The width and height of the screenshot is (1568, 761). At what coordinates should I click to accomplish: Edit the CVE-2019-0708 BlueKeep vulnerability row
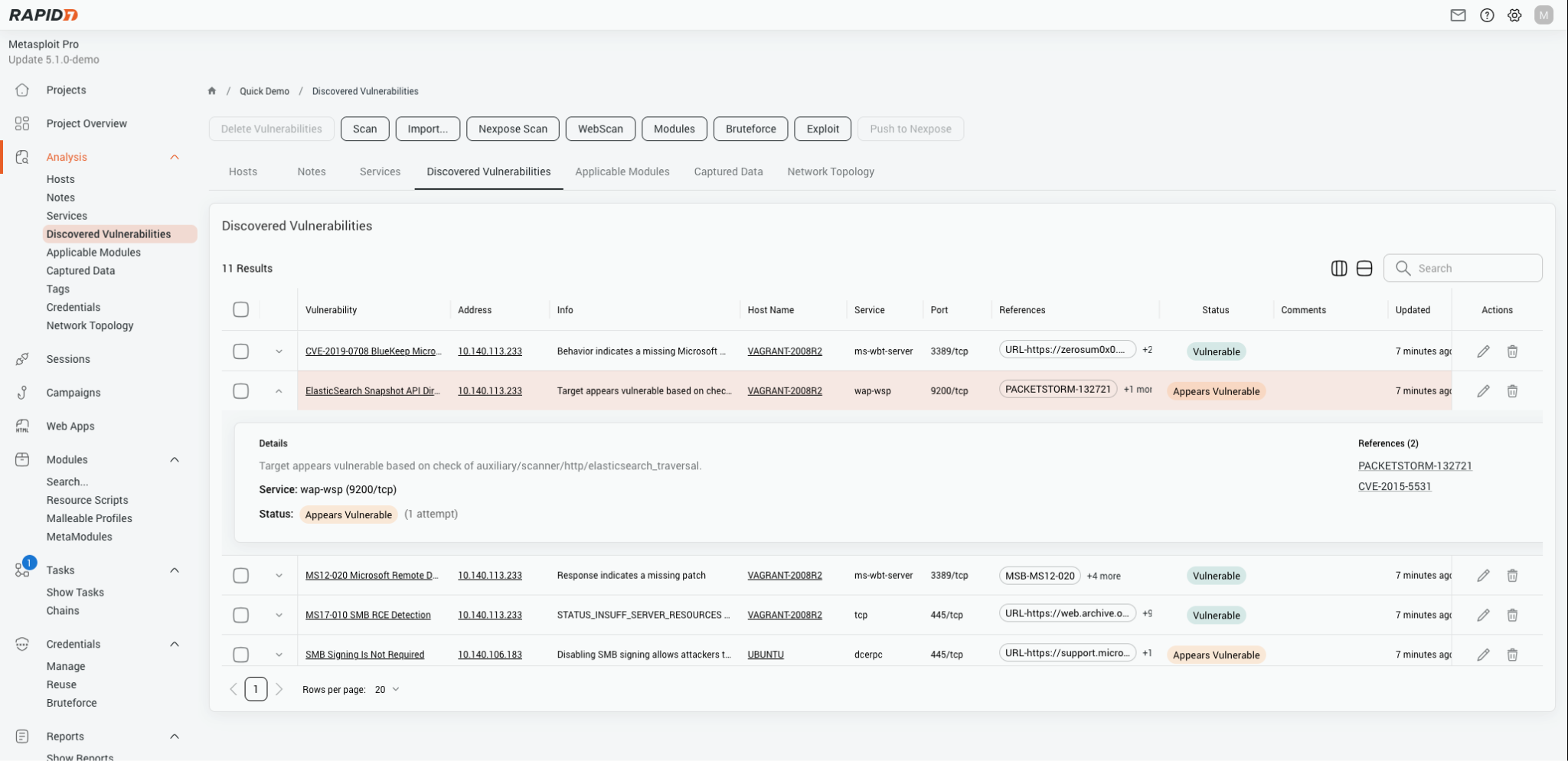tap(1483, 351)
